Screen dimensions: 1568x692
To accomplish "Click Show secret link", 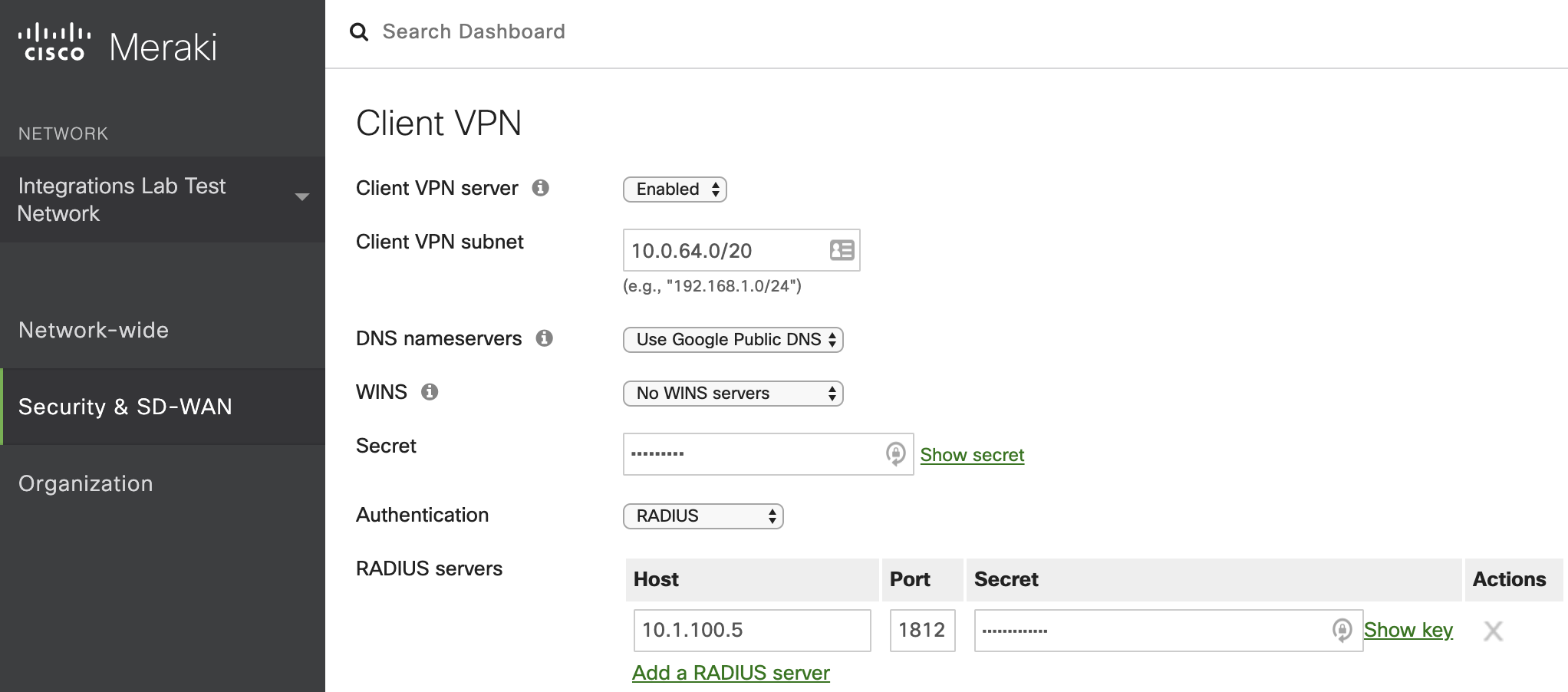I will point(971,454).
